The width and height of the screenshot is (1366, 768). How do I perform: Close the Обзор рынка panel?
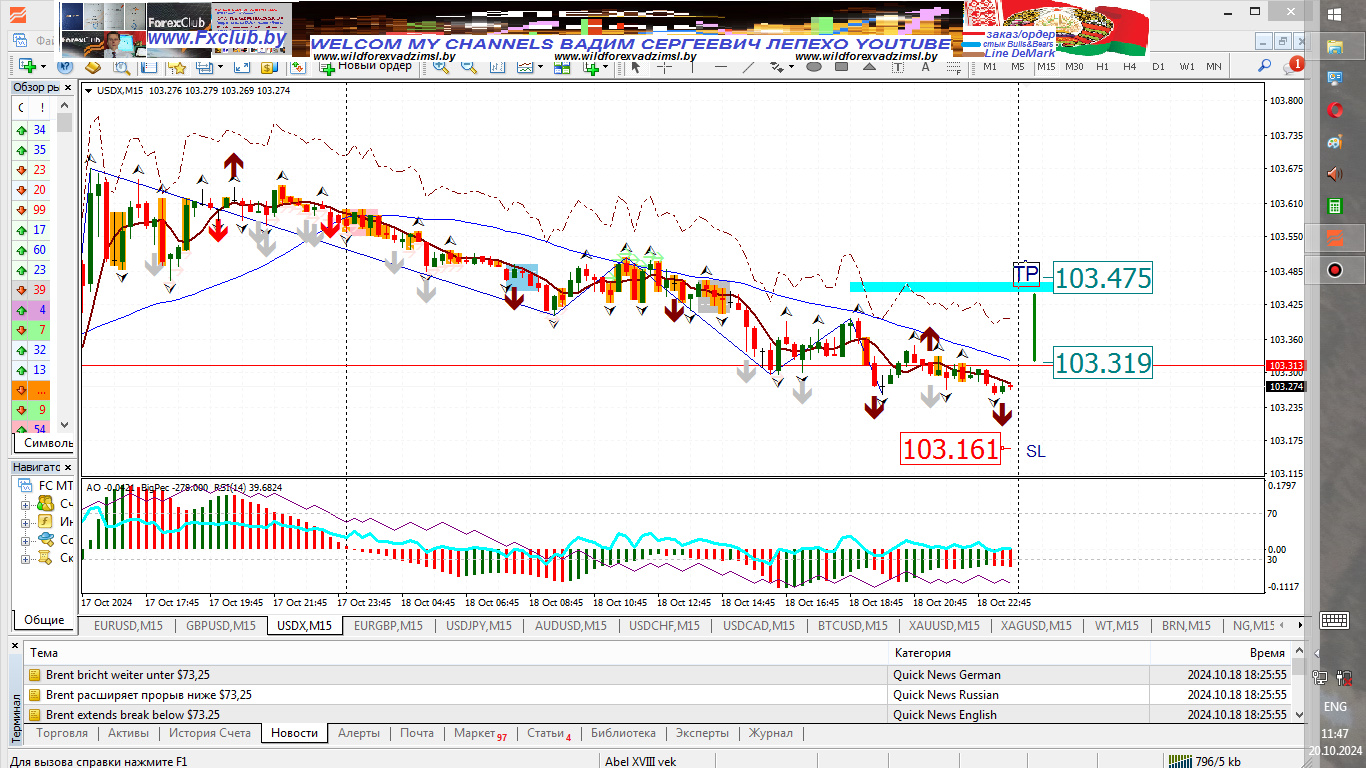(x=68, y=87)
